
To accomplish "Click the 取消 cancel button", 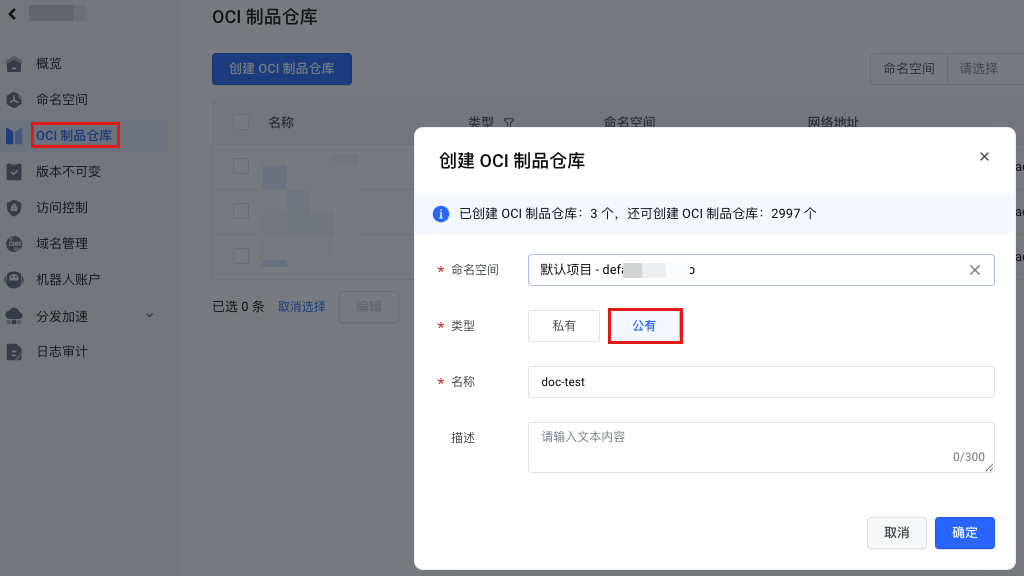I will (896, 533).
